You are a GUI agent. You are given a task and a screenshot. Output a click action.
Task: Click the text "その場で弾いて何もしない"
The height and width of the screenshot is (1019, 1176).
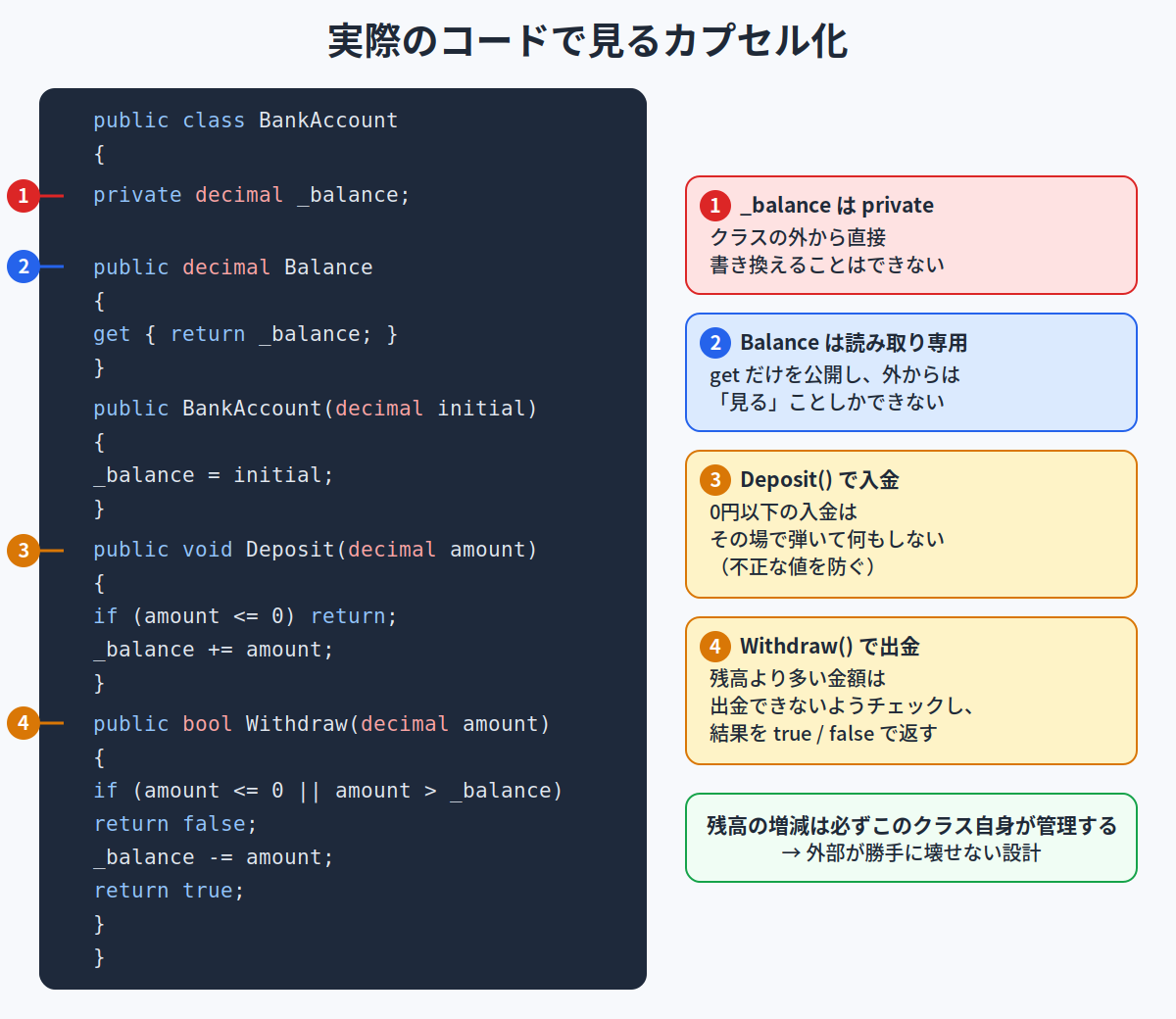[x=827, y=539]
